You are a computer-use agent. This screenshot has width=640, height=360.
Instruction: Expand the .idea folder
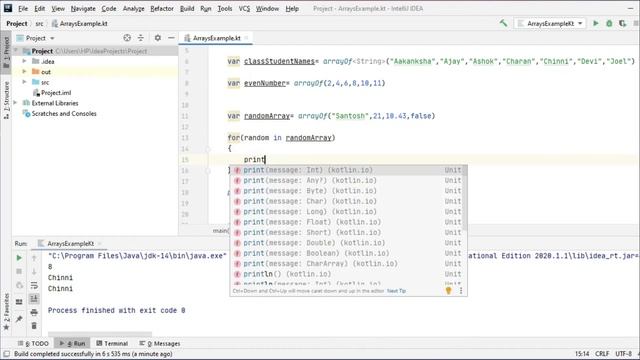coord(24,61)
